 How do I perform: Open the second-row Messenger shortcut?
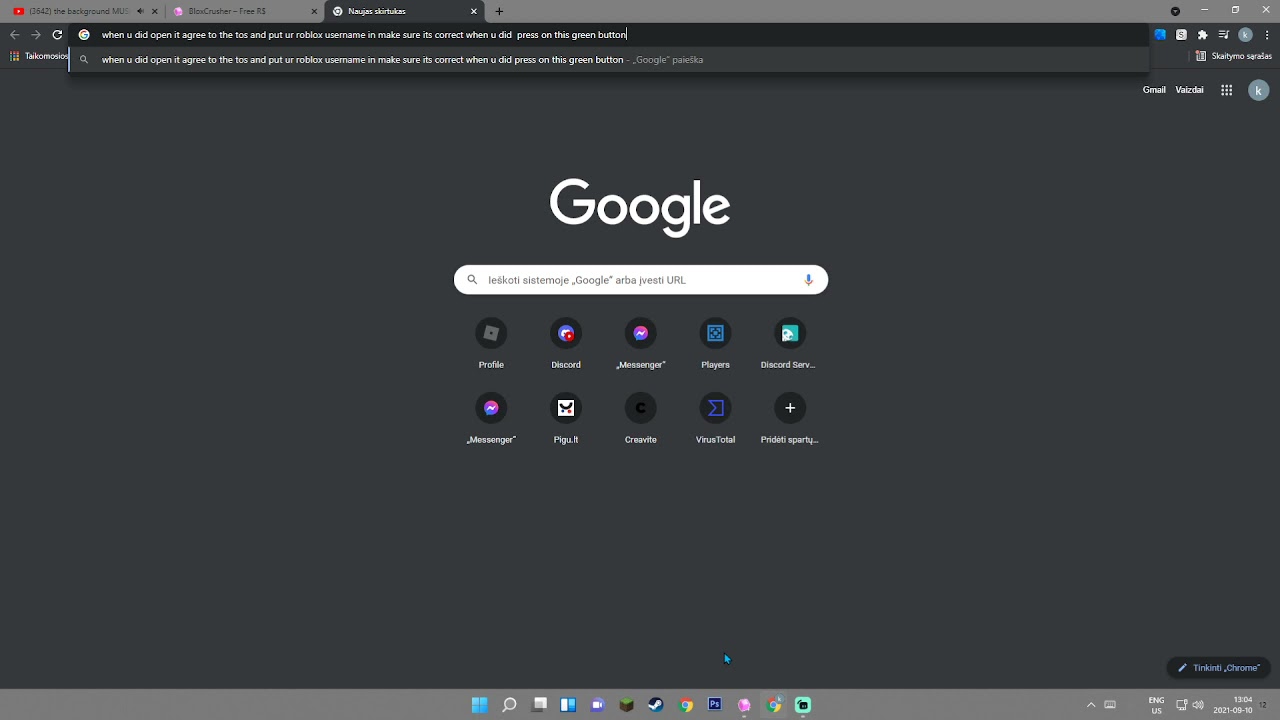point(491,420)
